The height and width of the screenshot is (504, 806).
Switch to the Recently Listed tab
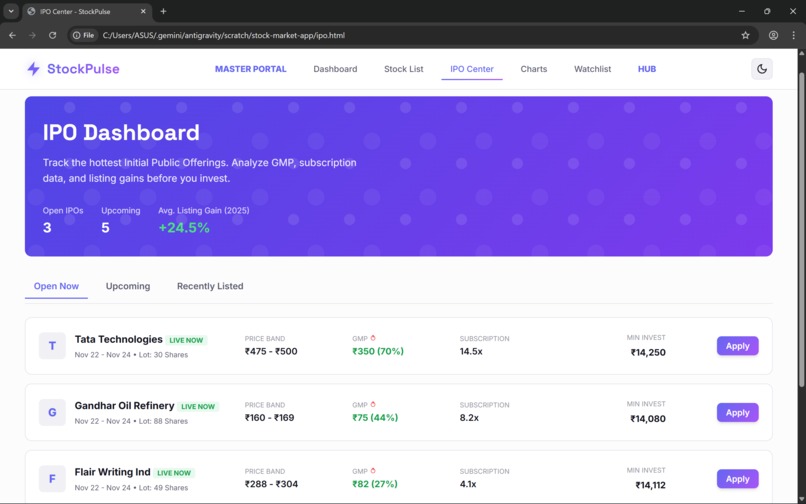click(210, 286)
